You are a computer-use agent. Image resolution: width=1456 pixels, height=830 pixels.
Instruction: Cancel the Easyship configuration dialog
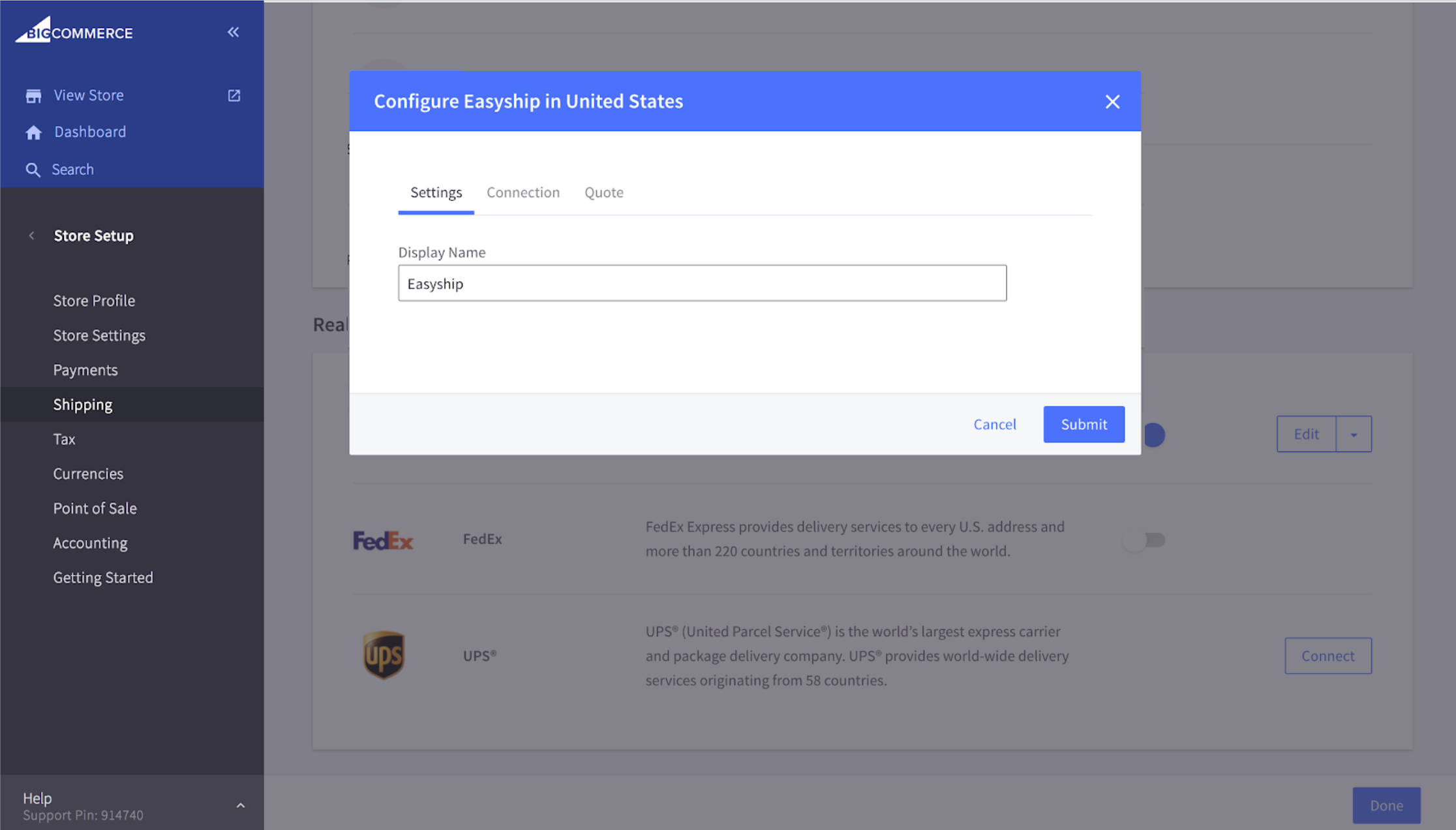[995, 424]
